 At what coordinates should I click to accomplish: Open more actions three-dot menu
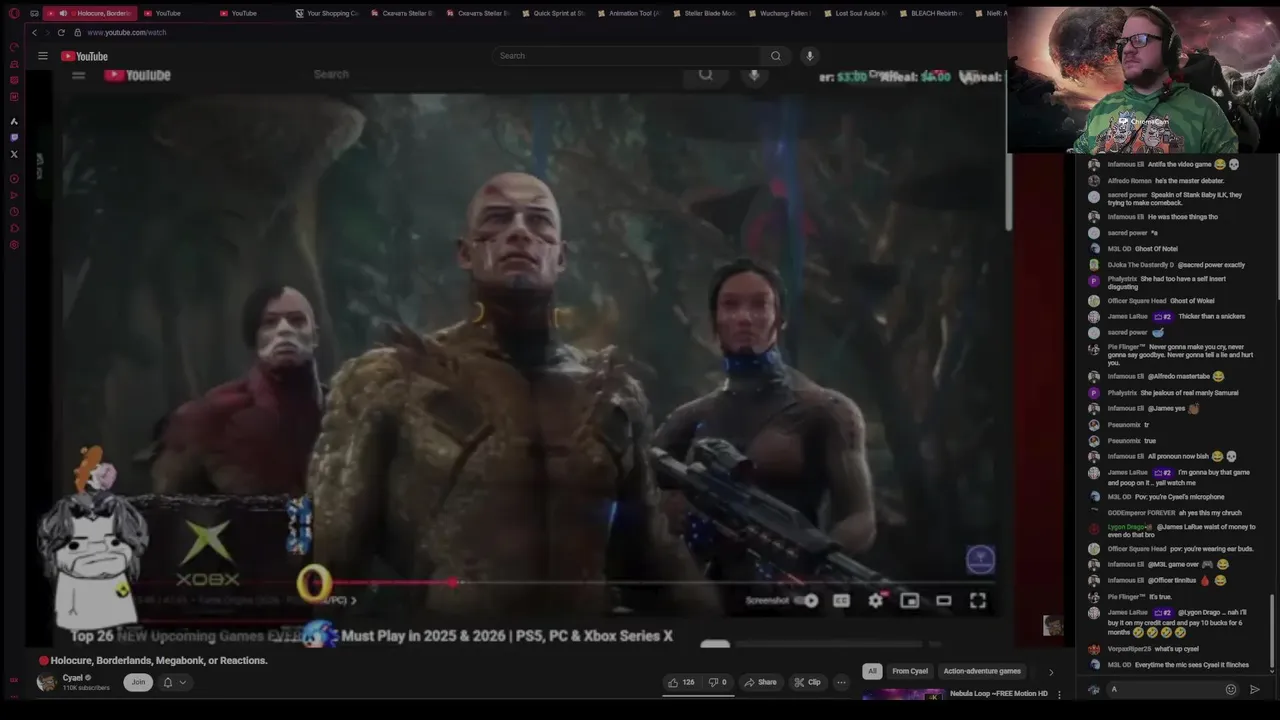pos(841,682)
